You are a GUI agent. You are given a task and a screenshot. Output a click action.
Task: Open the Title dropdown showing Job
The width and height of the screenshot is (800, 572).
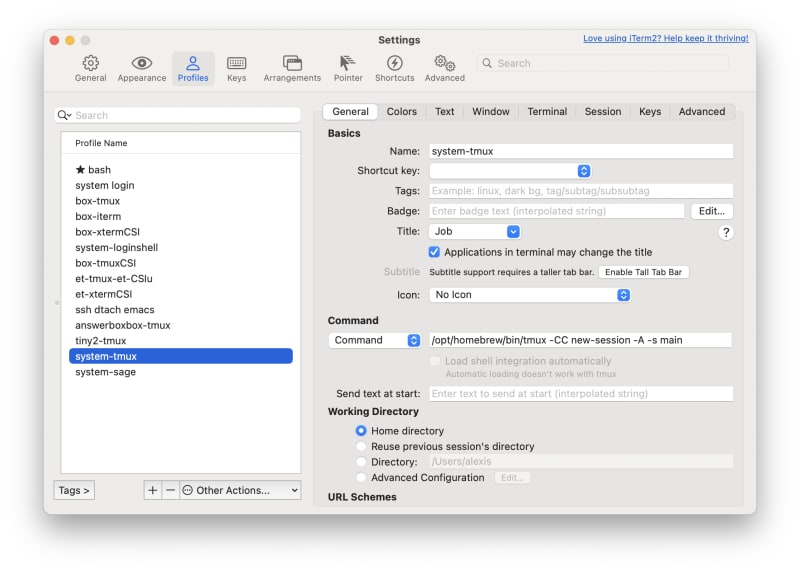(x=474, y=232)
